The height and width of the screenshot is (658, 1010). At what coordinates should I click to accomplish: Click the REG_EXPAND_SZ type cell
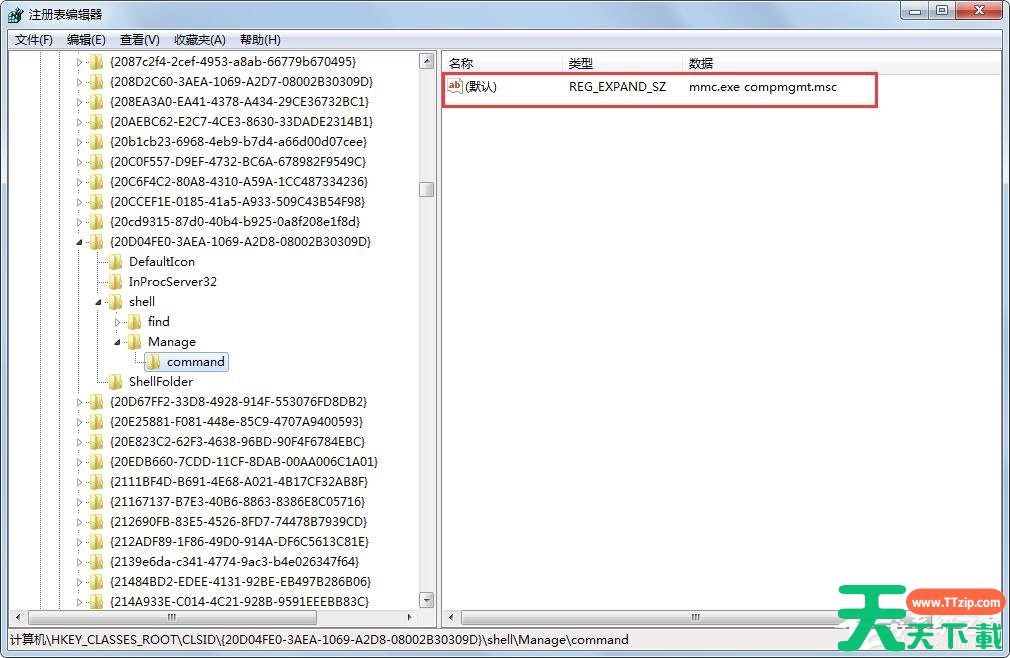coord(617,86)
